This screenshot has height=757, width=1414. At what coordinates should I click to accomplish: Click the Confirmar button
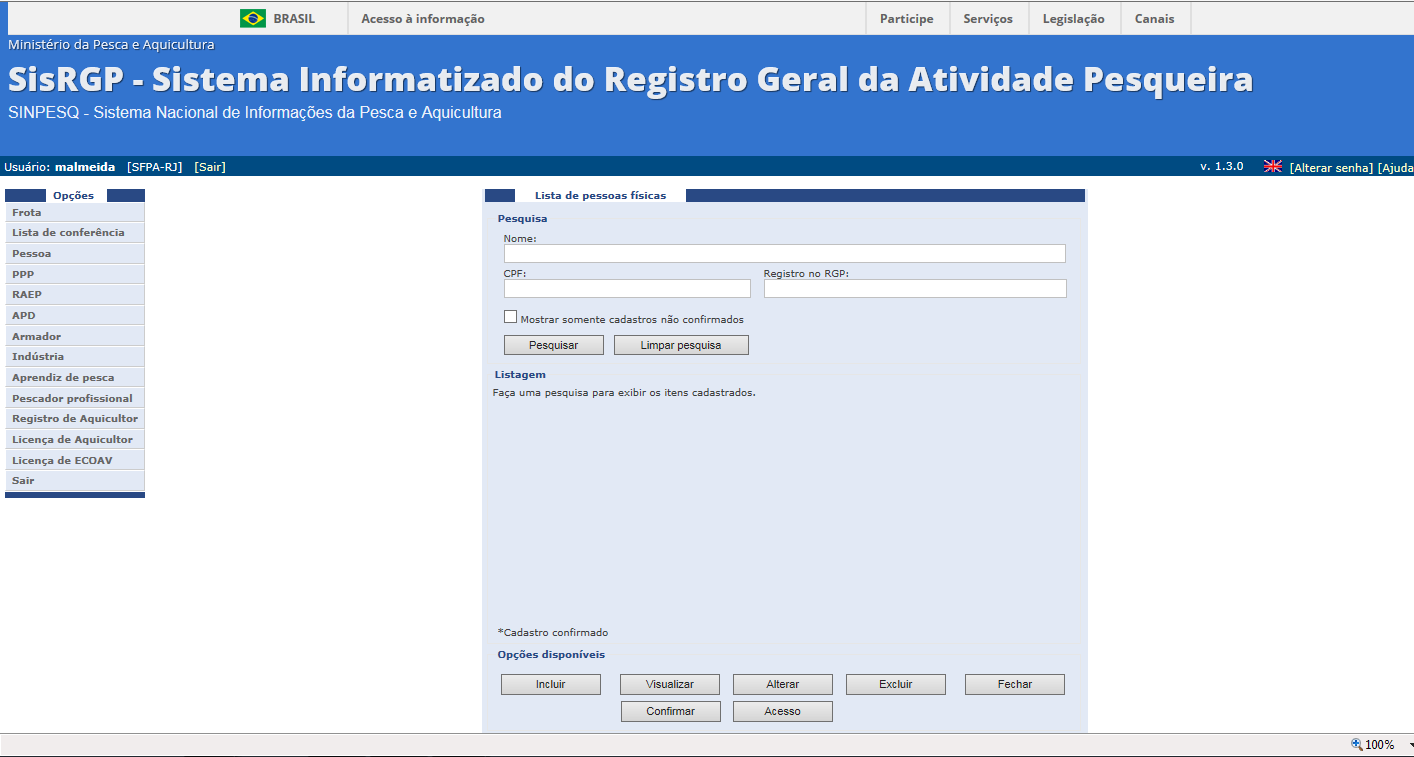click(x=670, y=712)
